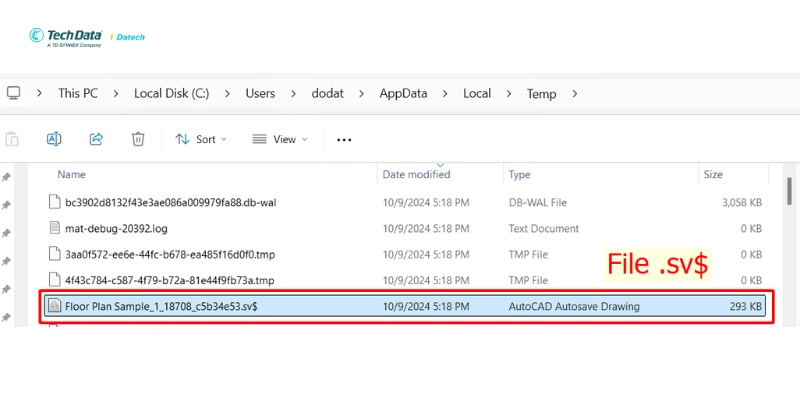Click the file icon of the db-wal file
The image size is (800, 400).
point(54,202)
